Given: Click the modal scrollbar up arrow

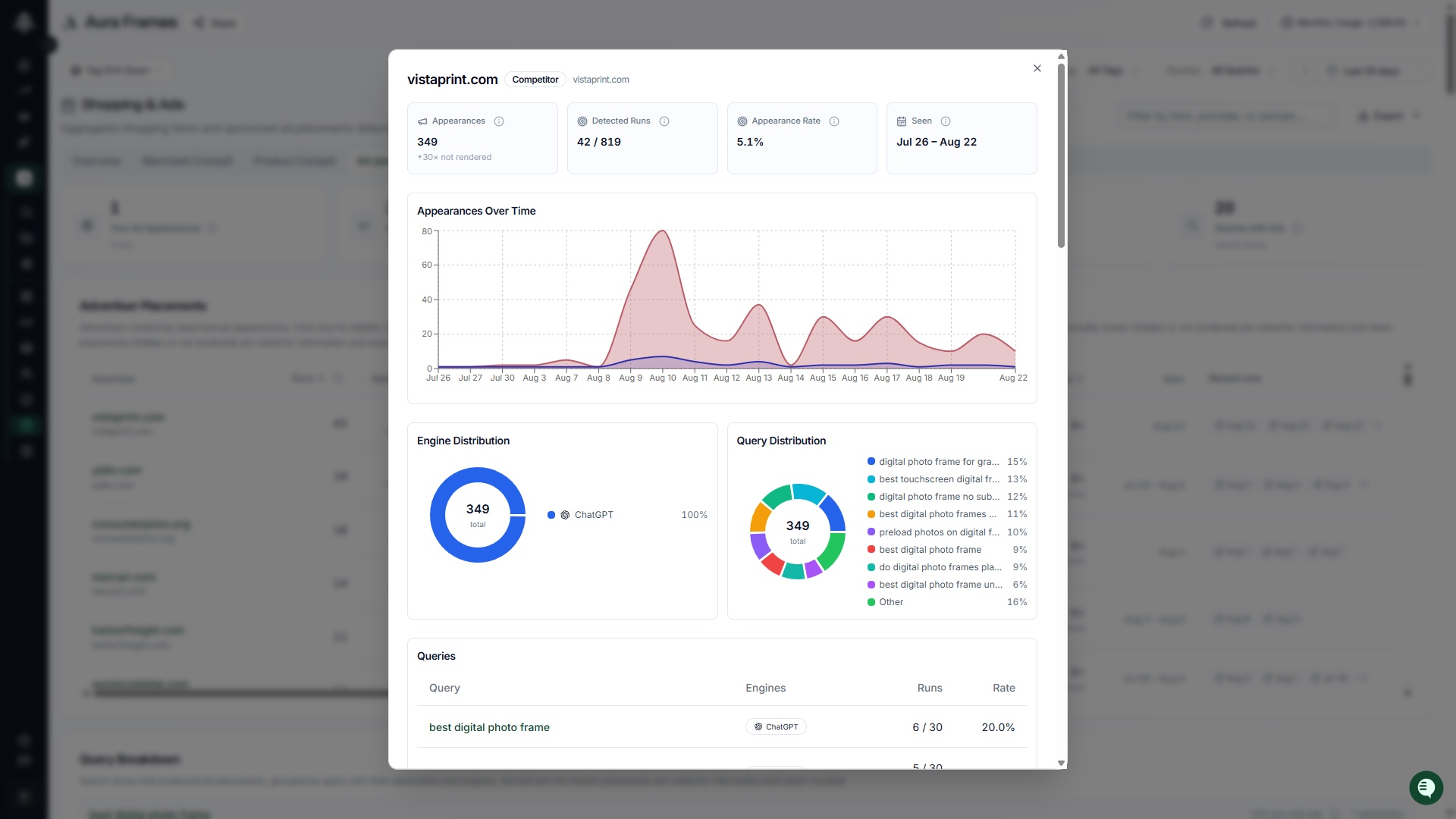Looking at the screenshot, I should coord(1061,56).
